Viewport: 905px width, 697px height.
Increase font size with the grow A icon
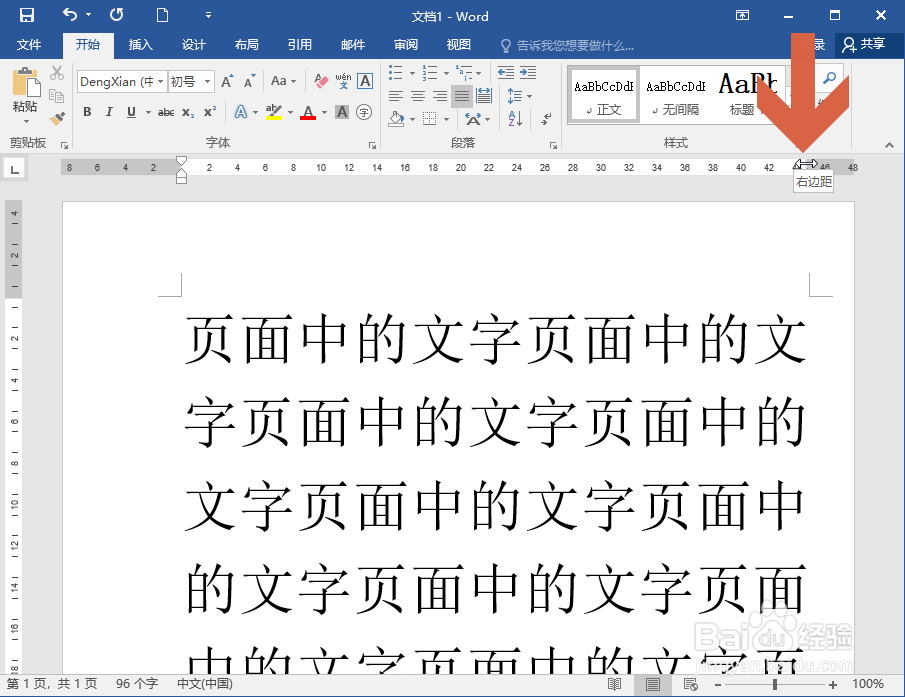[227, 81]
